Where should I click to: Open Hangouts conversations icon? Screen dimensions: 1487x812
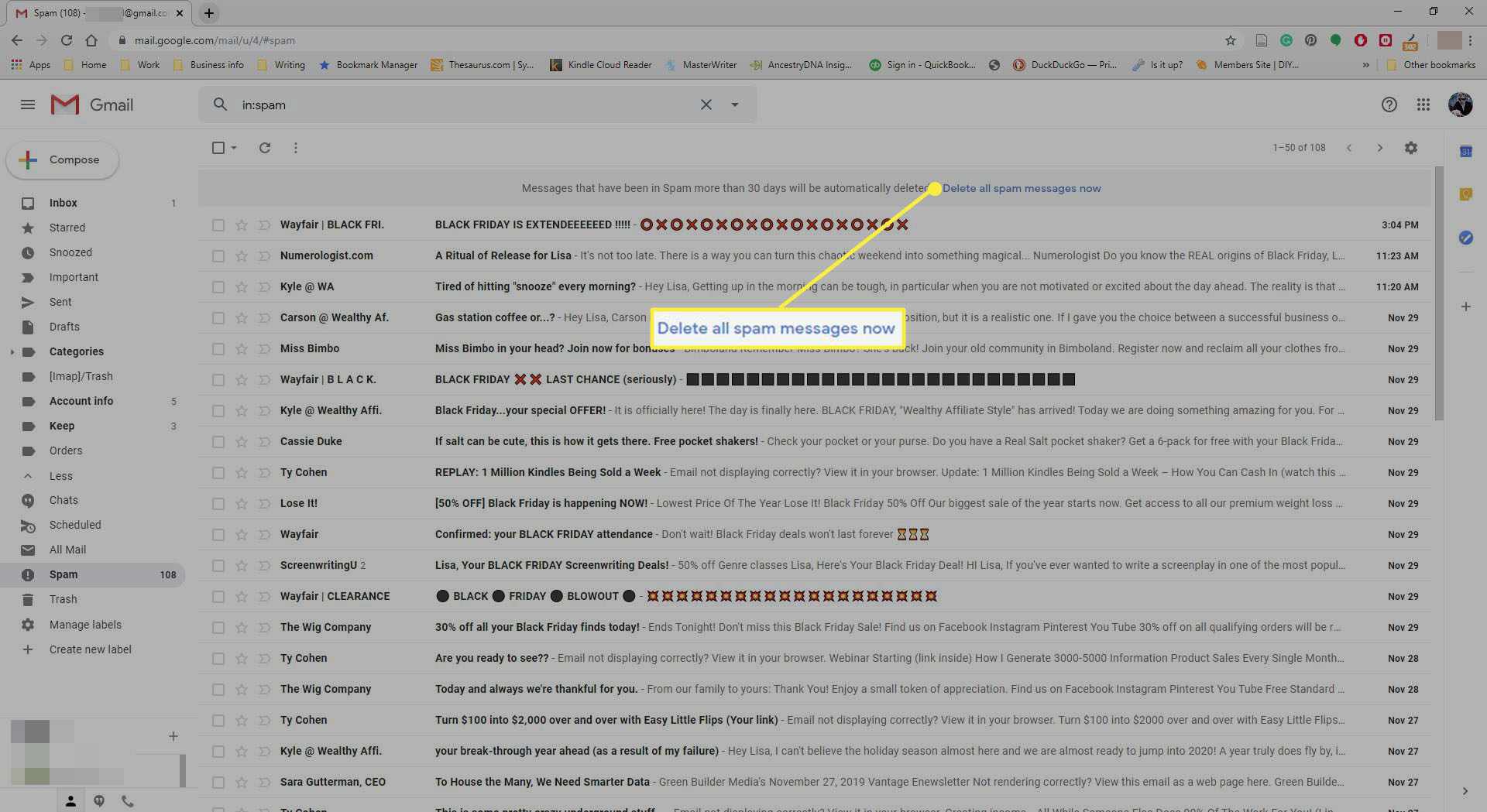99,801
